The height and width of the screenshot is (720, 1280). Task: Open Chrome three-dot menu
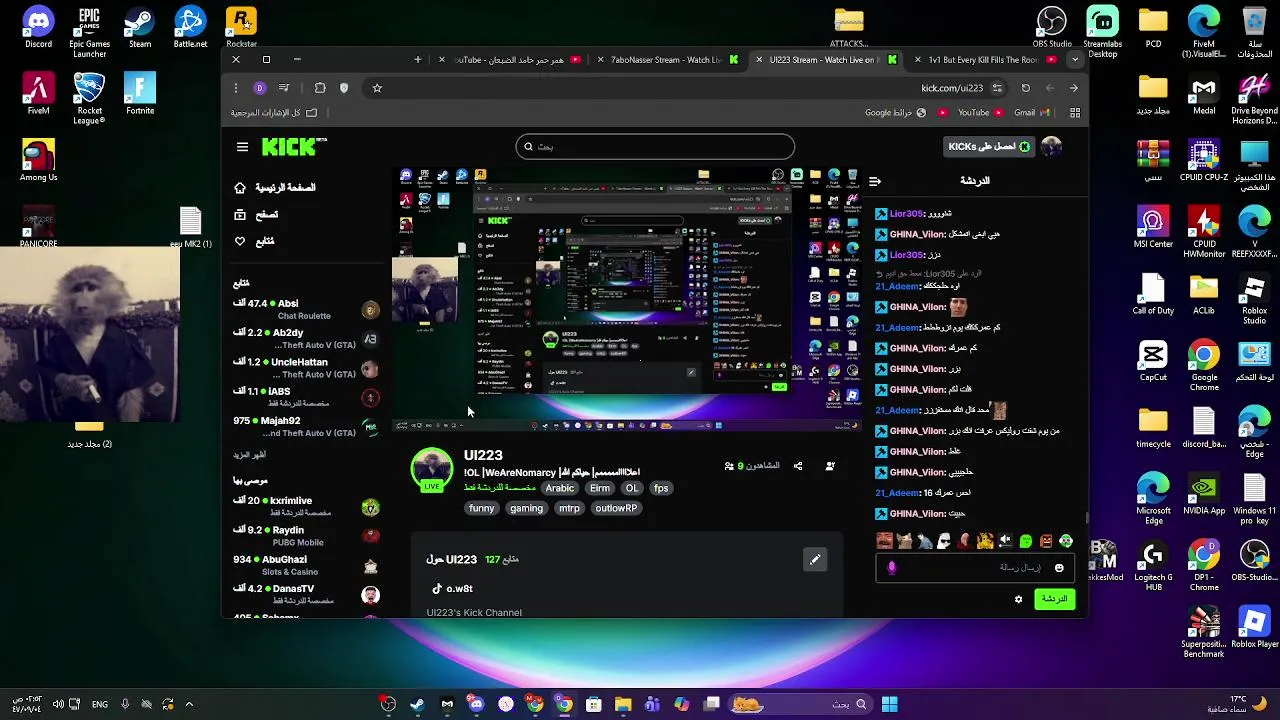point(236,88)
